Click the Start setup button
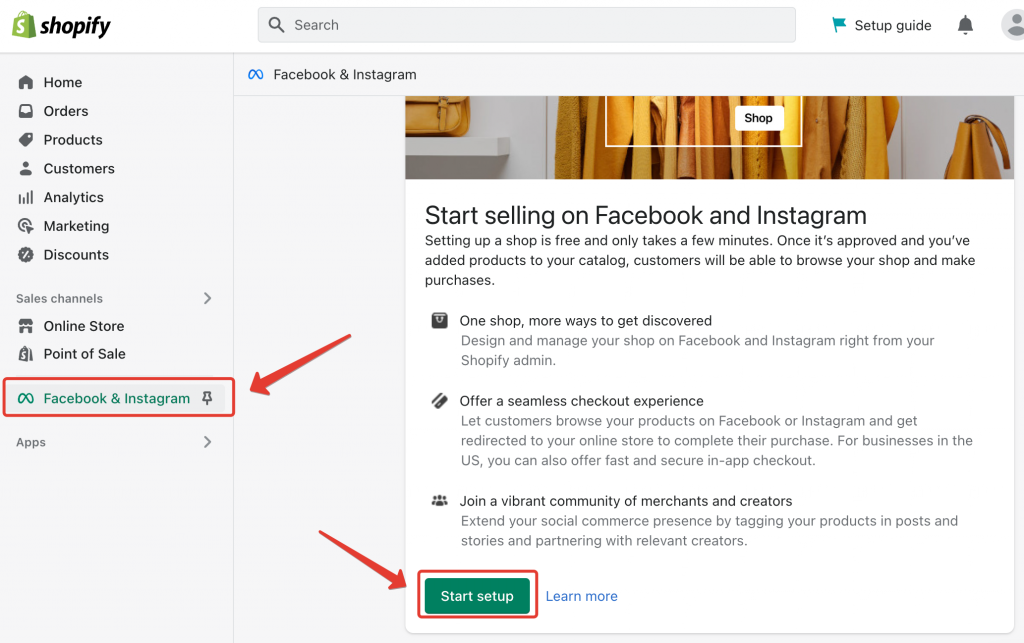 pyautogui.click(x=477, y=596)
